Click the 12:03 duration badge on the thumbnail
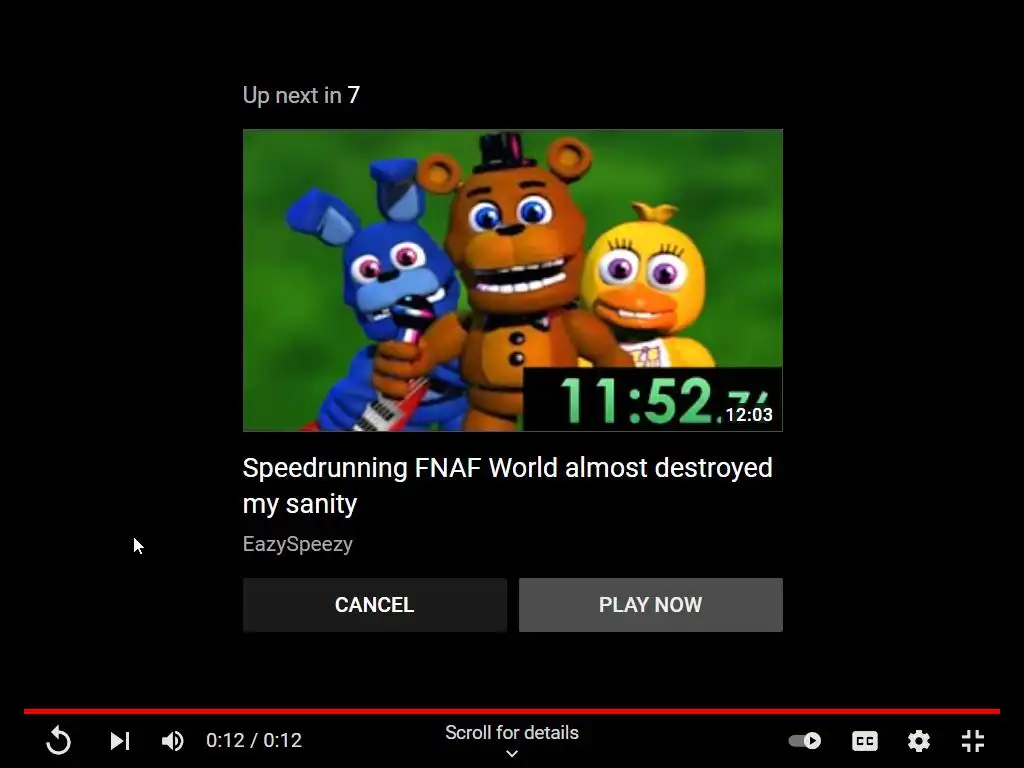 click(x=749, y=415)
